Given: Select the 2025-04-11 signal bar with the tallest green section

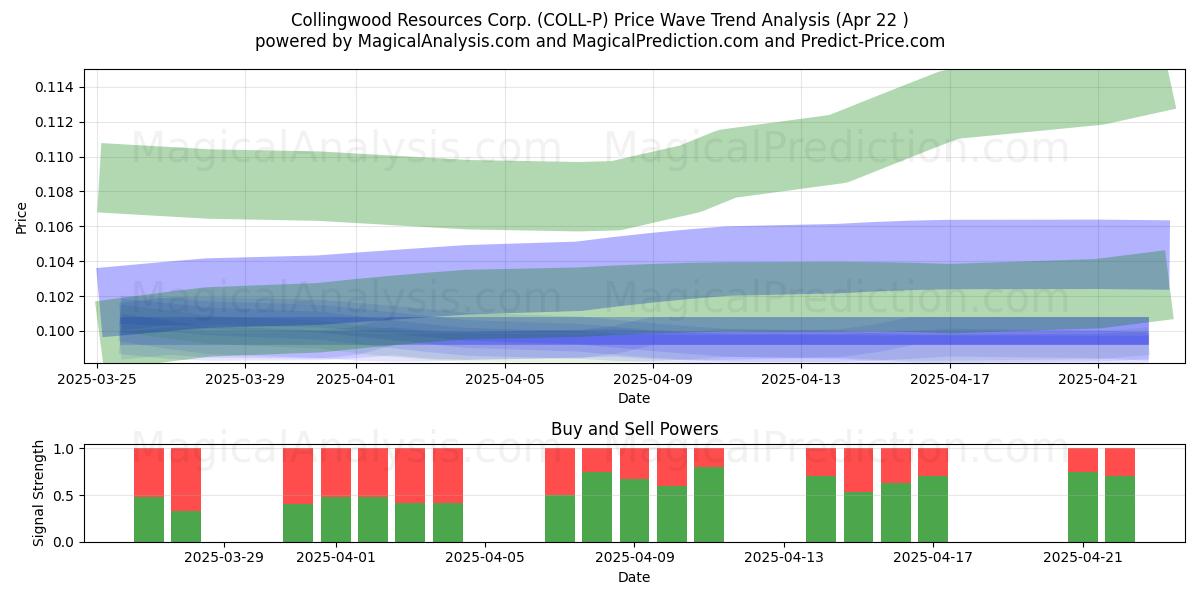Looking at the screenshot, I should point(709,495).
